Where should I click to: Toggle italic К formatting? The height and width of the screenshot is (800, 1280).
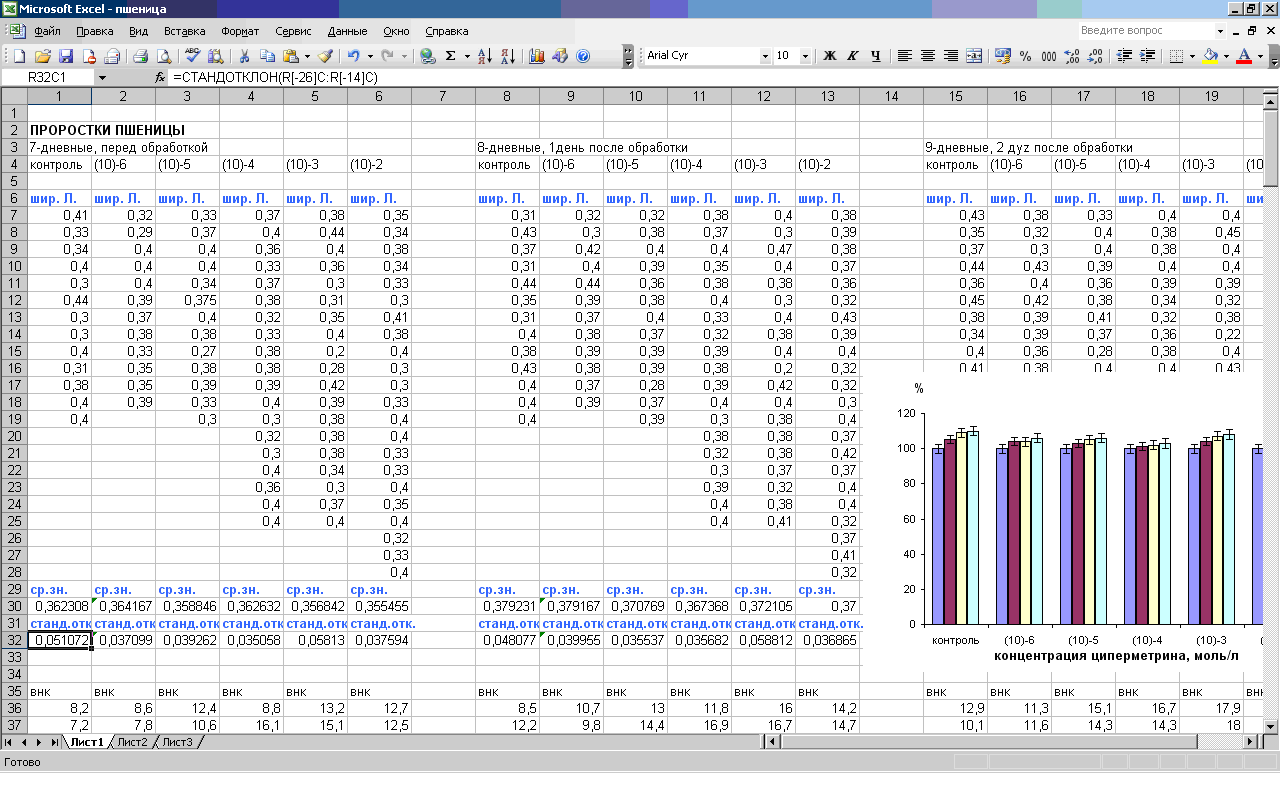[x=852, y=56]
